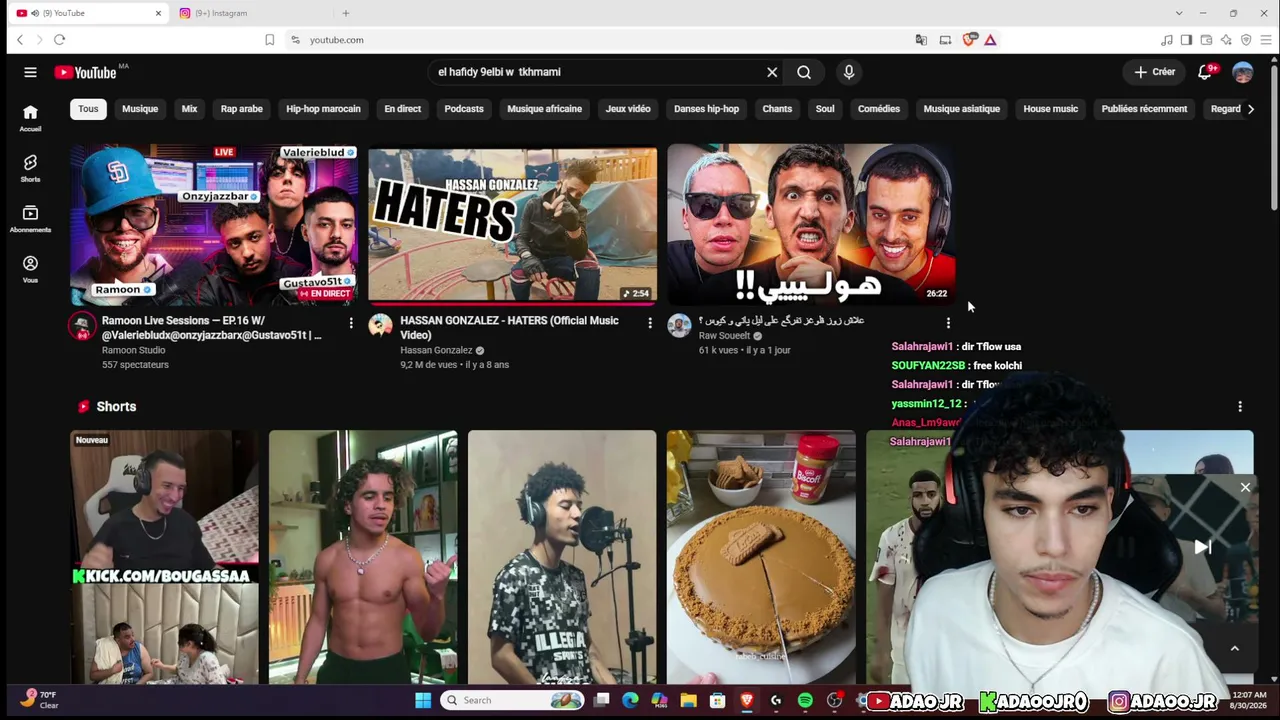Open more options for Ramoon Live Sessions video

pos(351,323)
